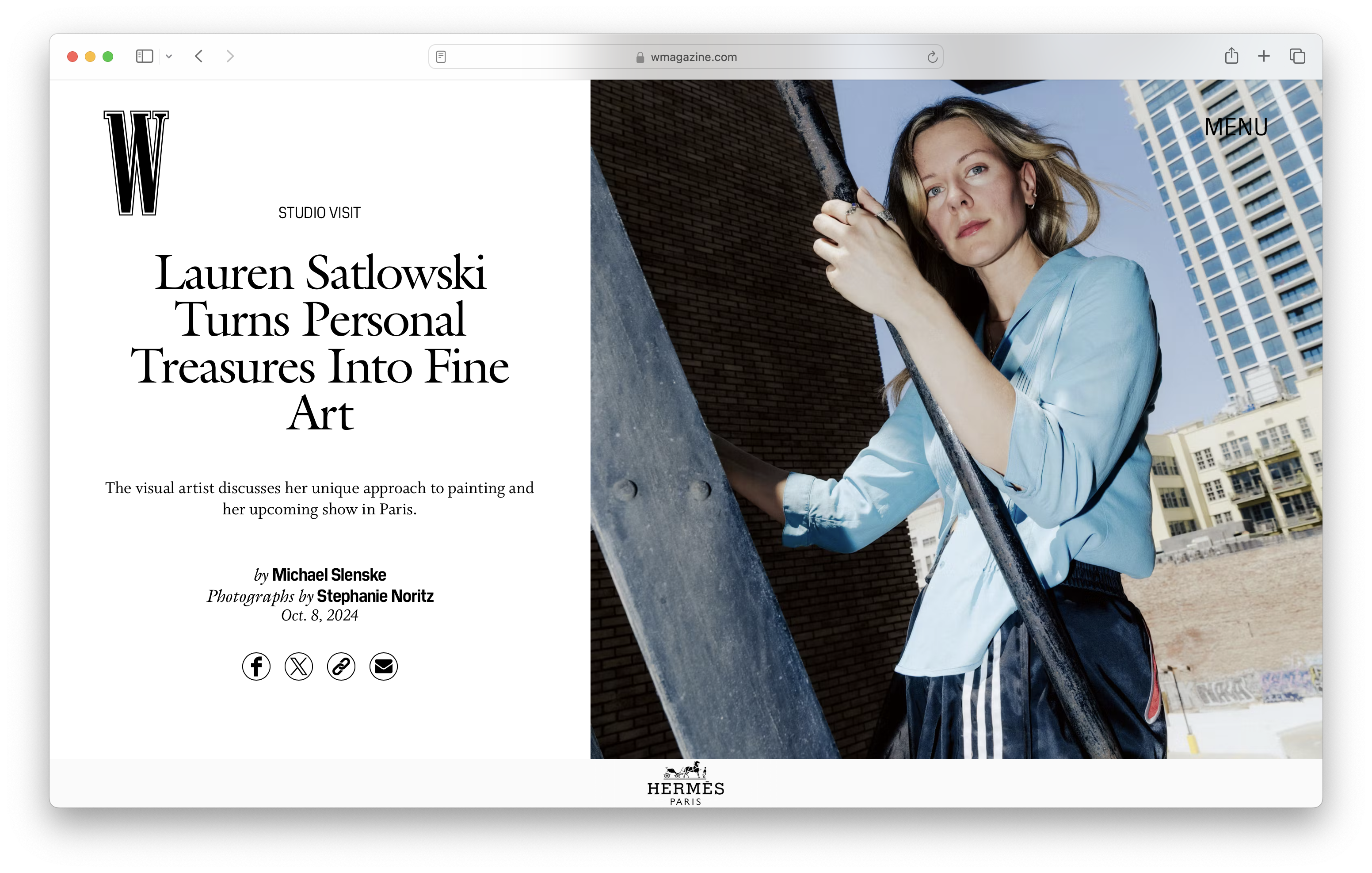The width and height of the screenshot is (1372, 873).
Task: Click the Safari share button
Action: (1231, 56)
